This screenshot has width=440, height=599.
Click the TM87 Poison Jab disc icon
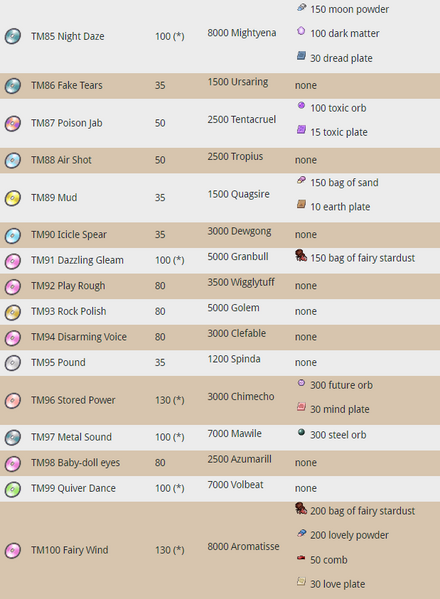pos(13,123)
